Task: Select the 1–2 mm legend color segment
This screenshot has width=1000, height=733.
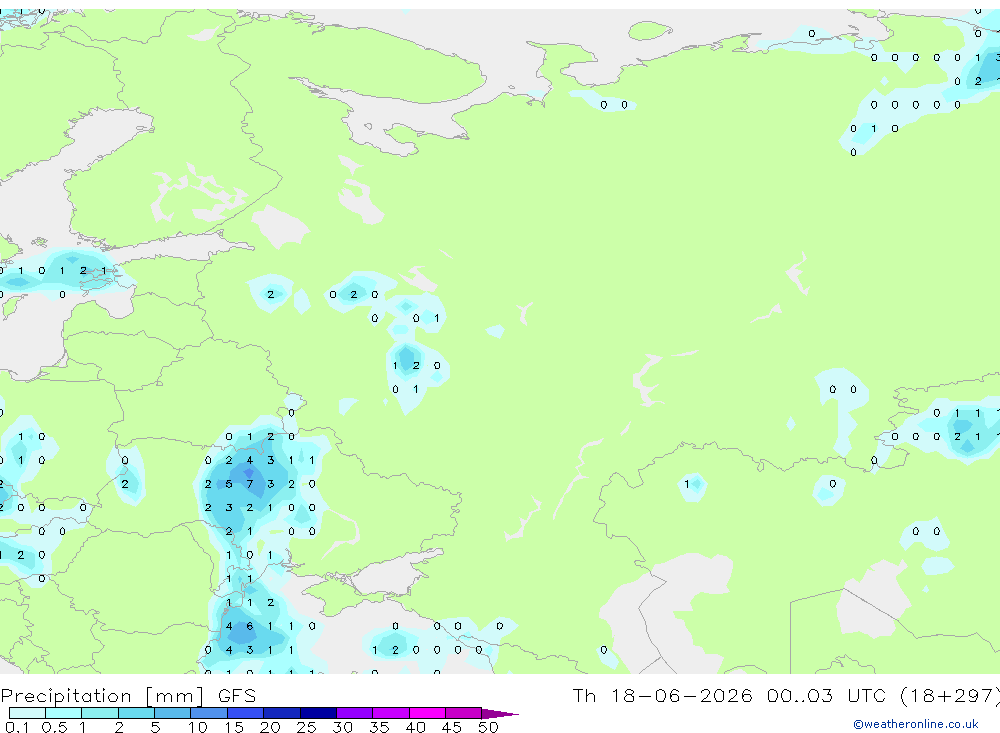Action: click(x=100, y=713)
